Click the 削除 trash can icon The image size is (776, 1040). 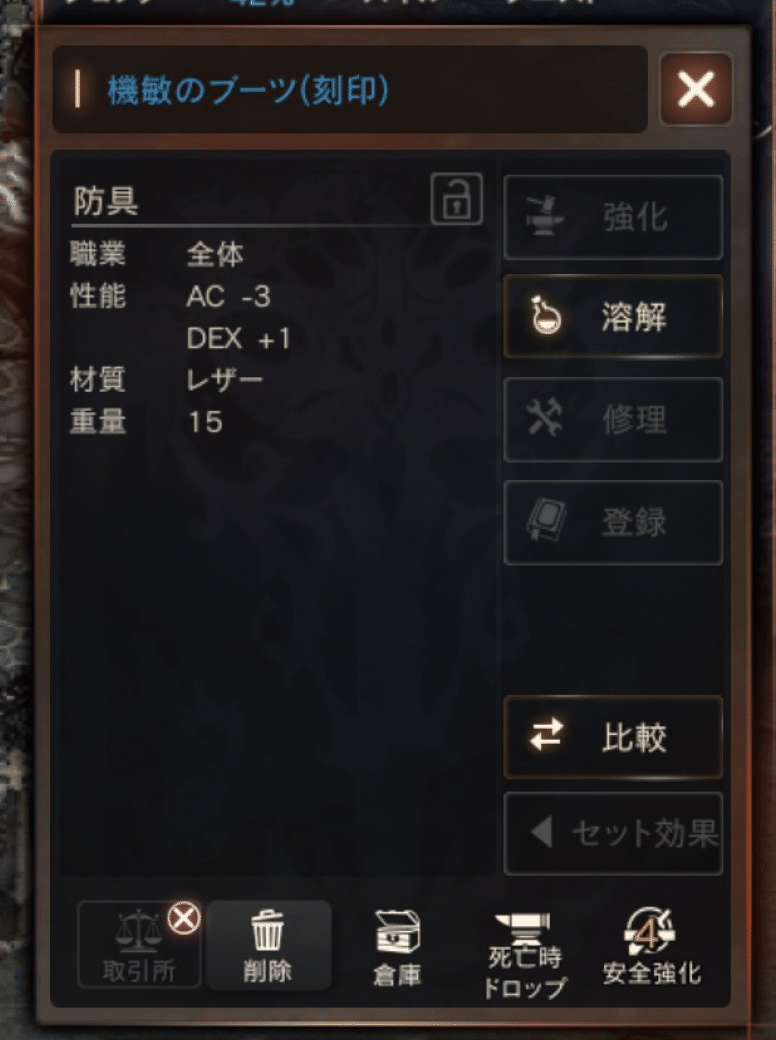tap(267, 930)
